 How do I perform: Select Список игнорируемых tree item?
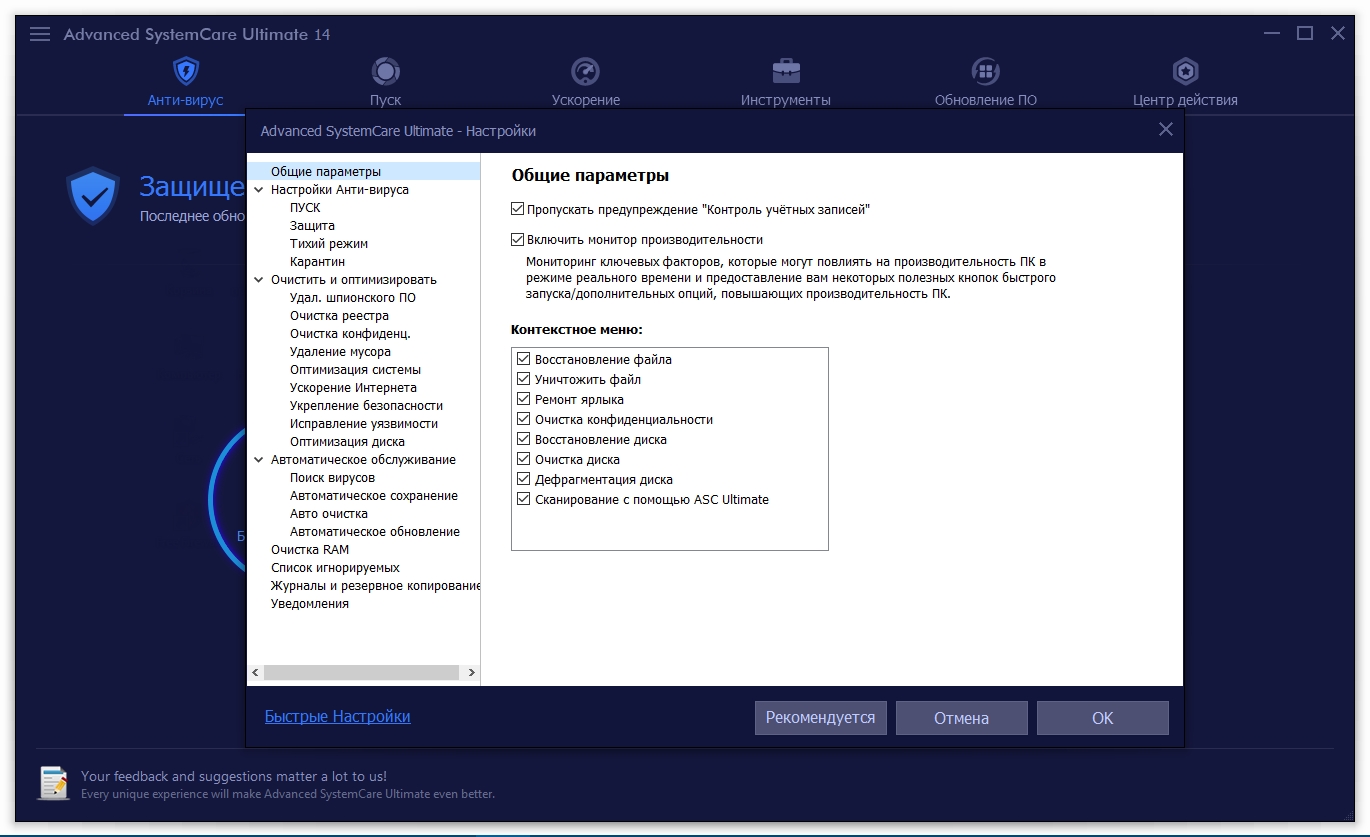click(x=335, y=567)
